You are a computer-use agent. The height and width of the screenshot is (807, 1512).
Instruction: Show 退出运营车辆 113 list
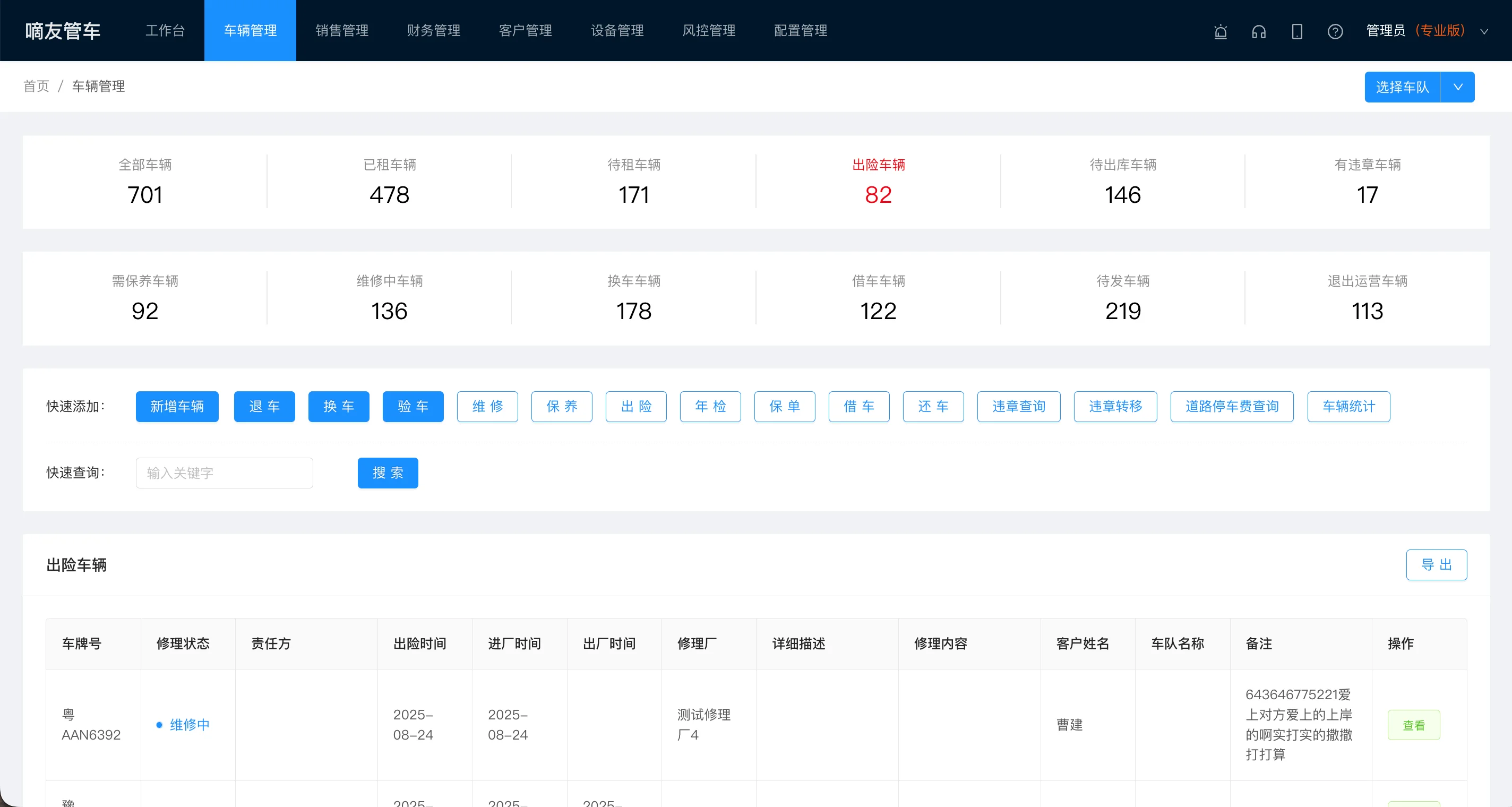[1367, 297]
